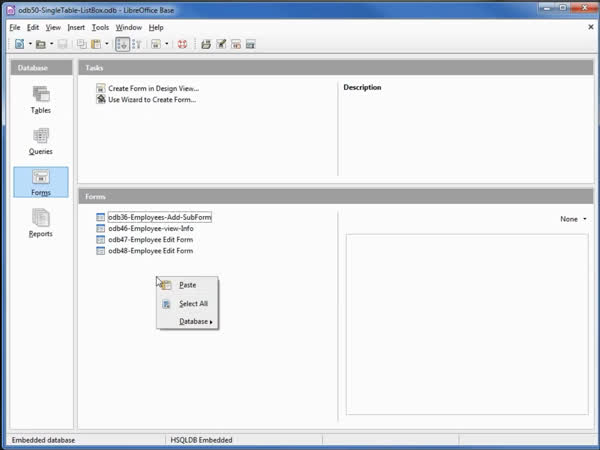
Task: Click Create Form in Design View link
Action: (x=153, y=88)
